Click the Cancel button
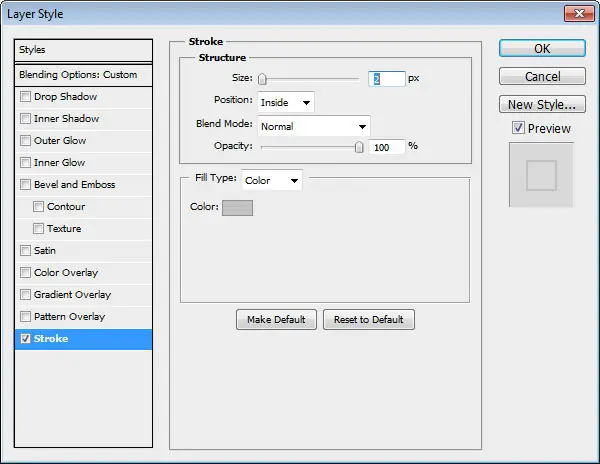Image resolution: width=600 pixels, height=464 pixels. point(542,76)
